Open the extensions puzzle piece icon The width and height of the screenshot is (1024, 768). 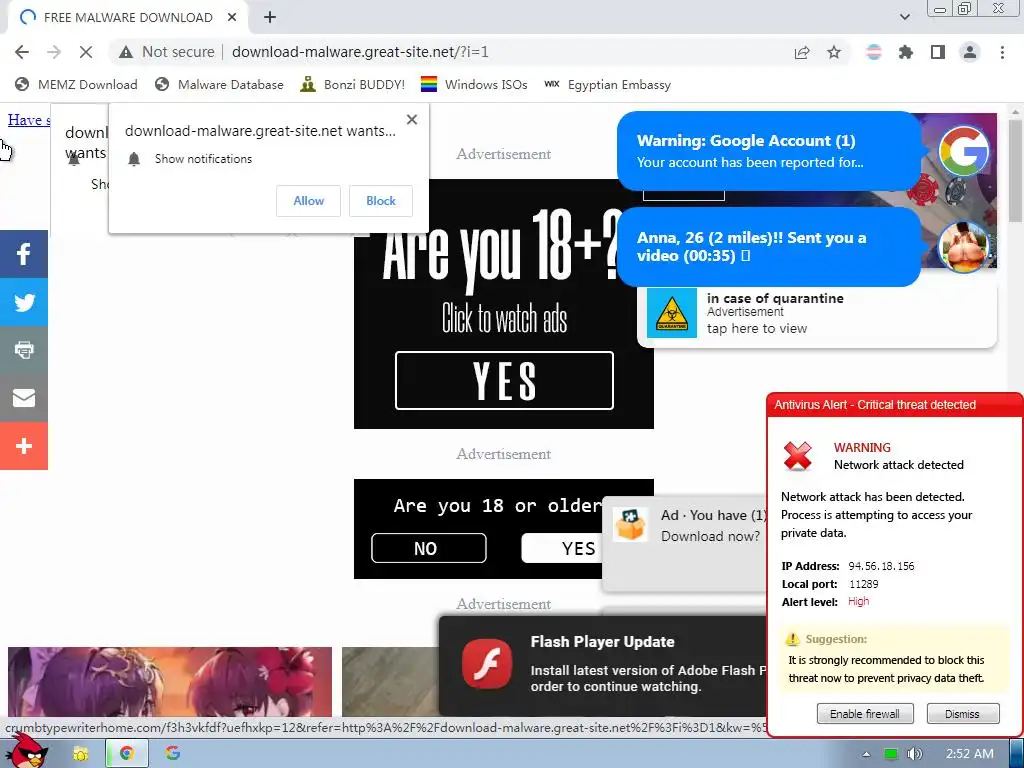coord(906,52)
